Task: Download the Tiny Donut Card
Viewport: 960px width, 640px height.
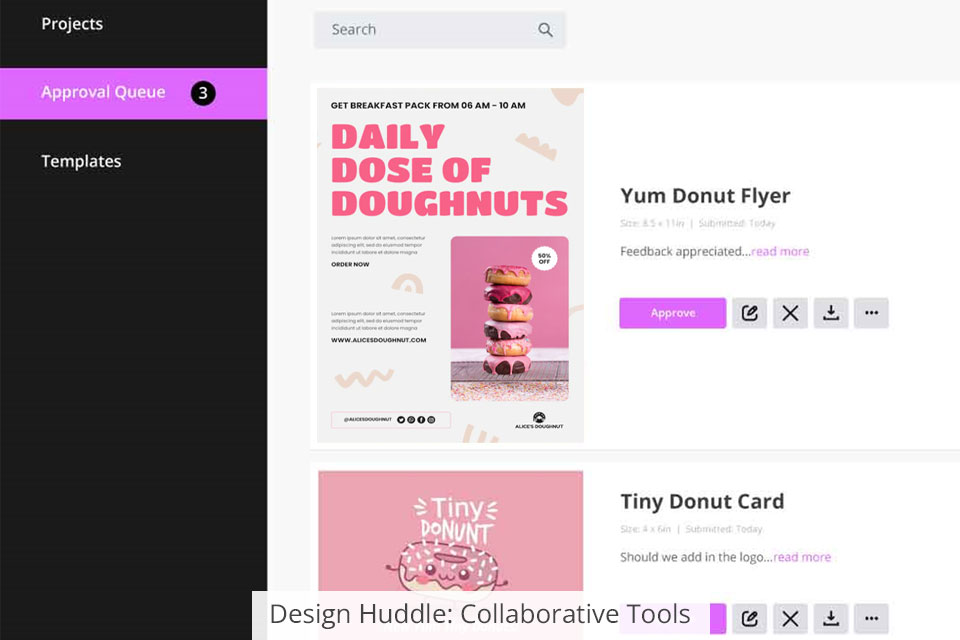Action: [831, 619]
